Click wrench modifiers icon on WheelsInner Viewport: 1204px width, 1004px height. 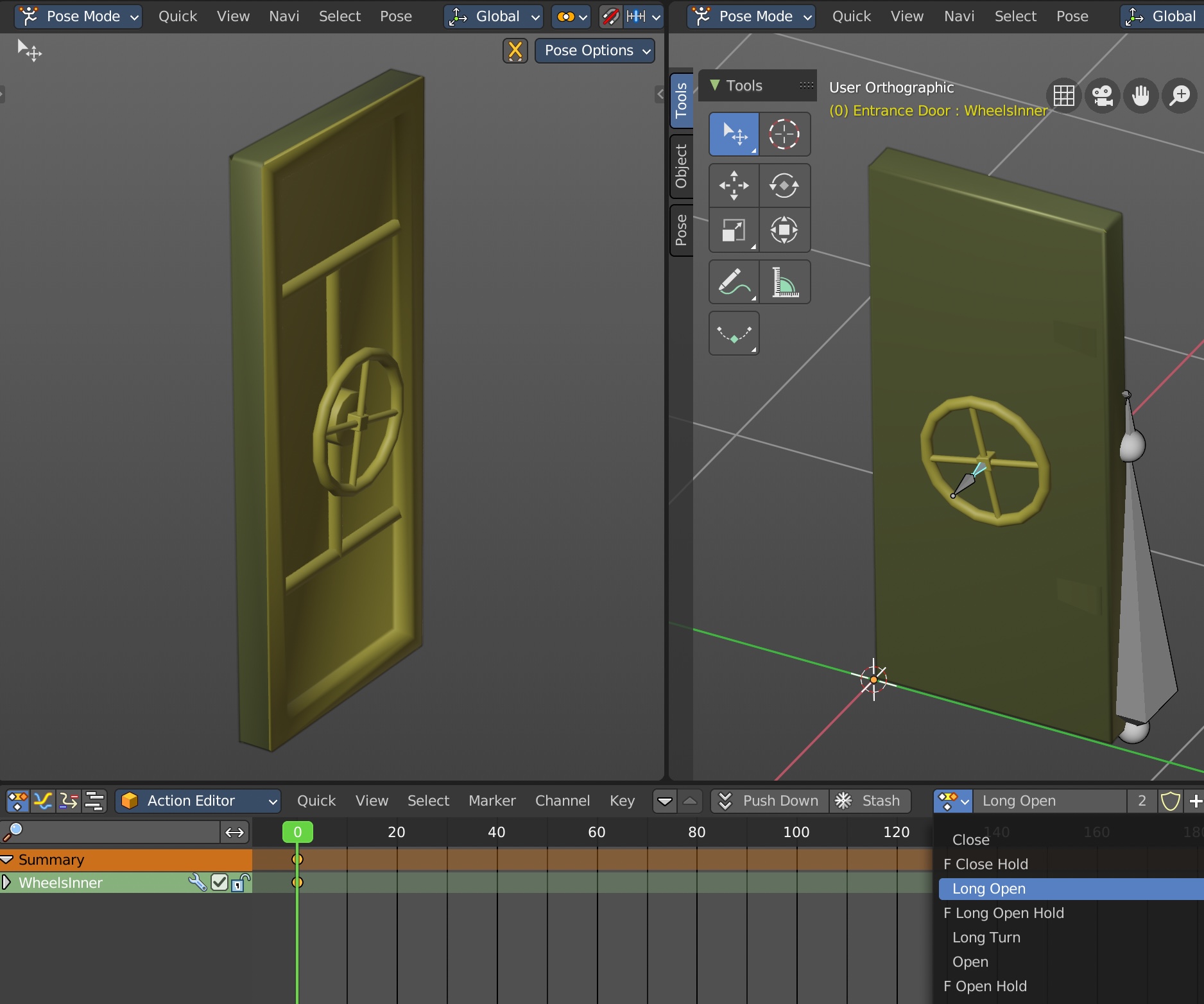click(x=197, y=883)
